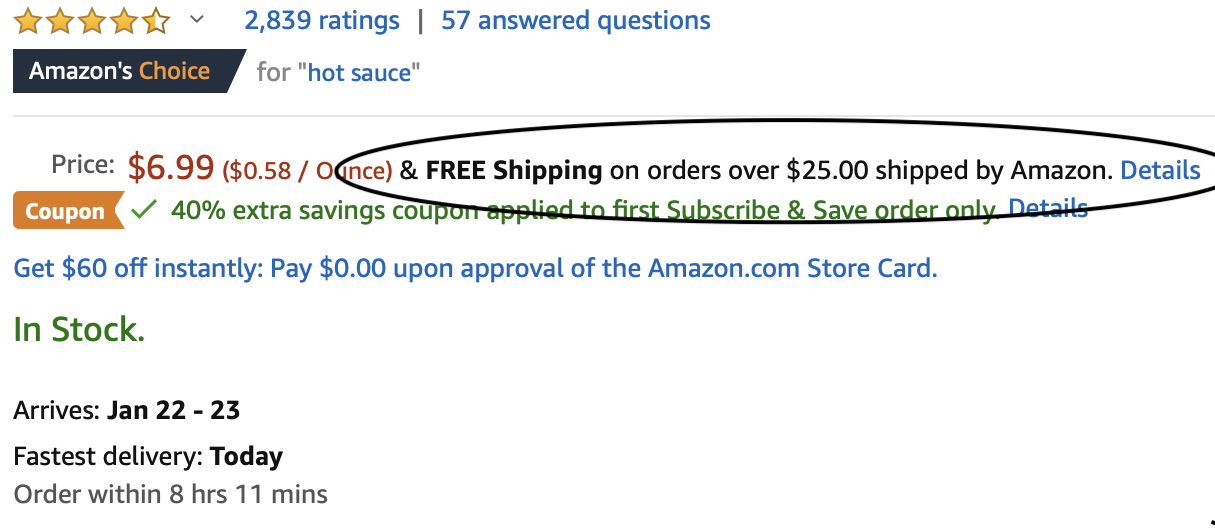1215x529 pixels.
Task: Click the $6.99 price
Action: [x=171, y=167]
